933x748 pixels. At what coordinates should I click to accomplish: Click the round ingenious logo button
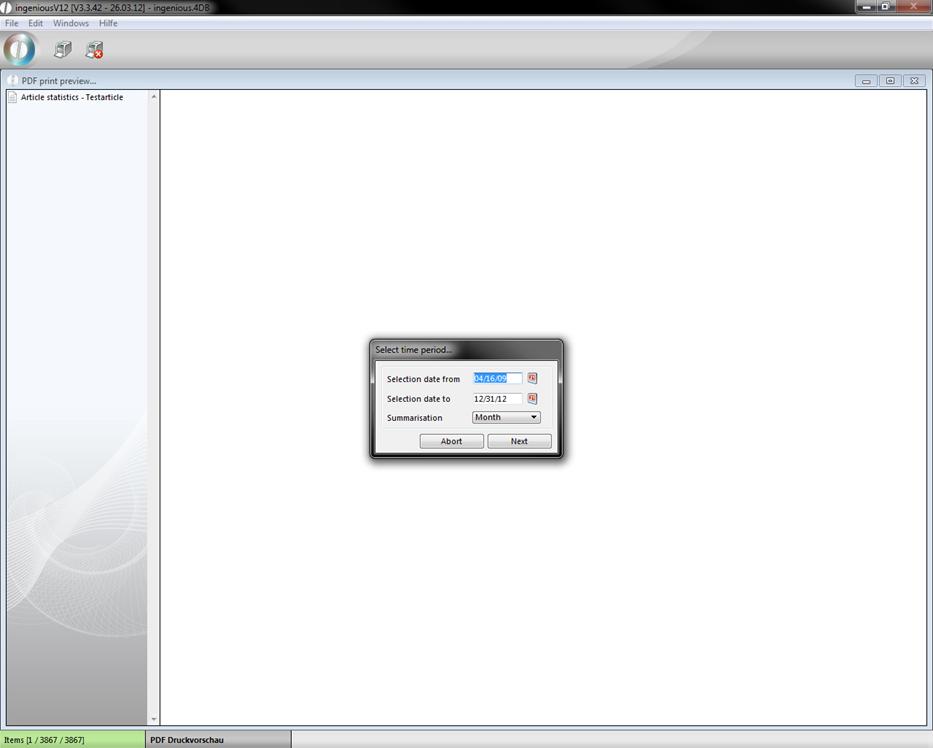pyautogui.click(x=20, y=49)
